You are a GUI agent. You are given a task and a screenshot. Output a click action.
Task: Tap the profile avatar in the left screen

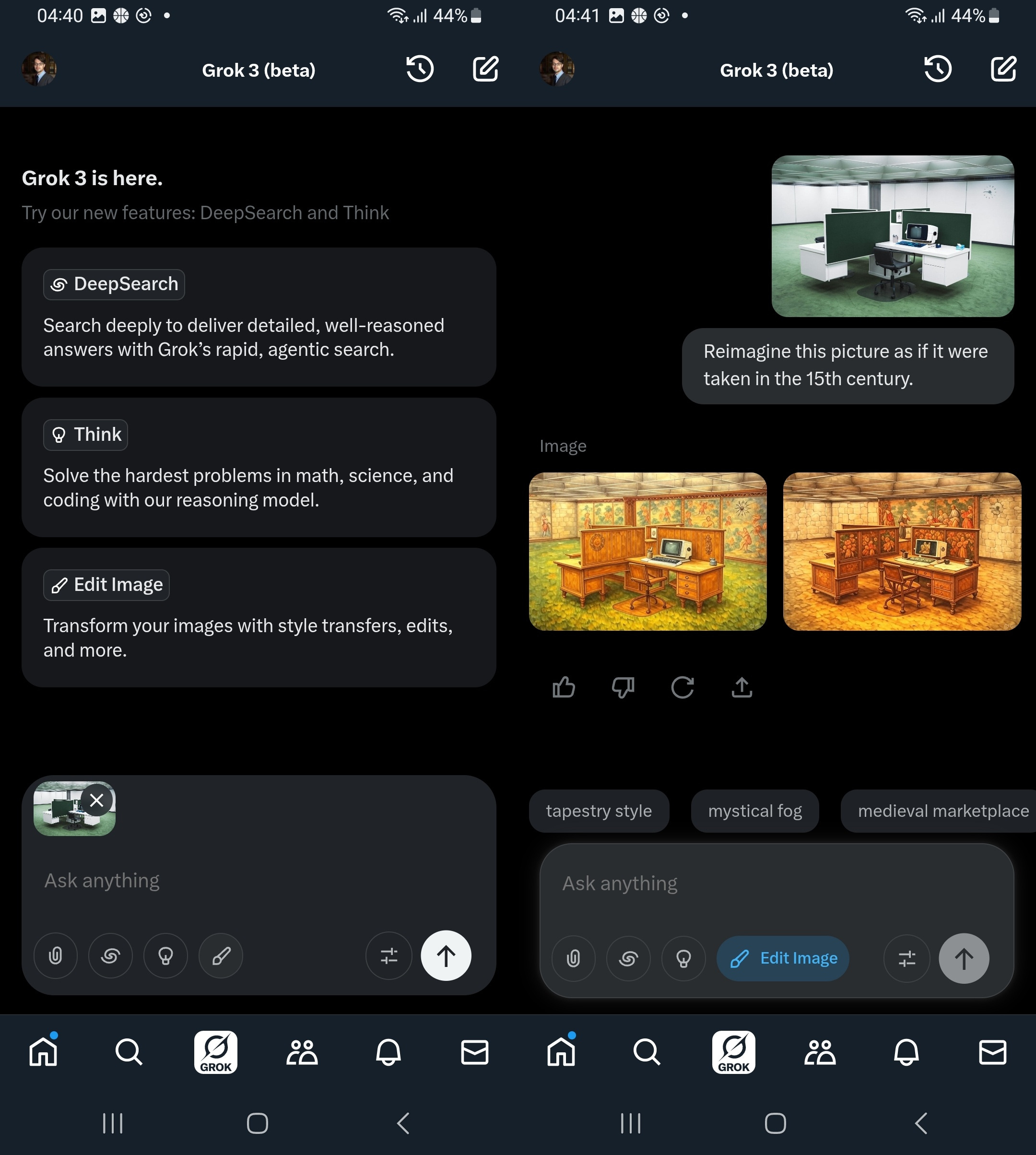39,70
